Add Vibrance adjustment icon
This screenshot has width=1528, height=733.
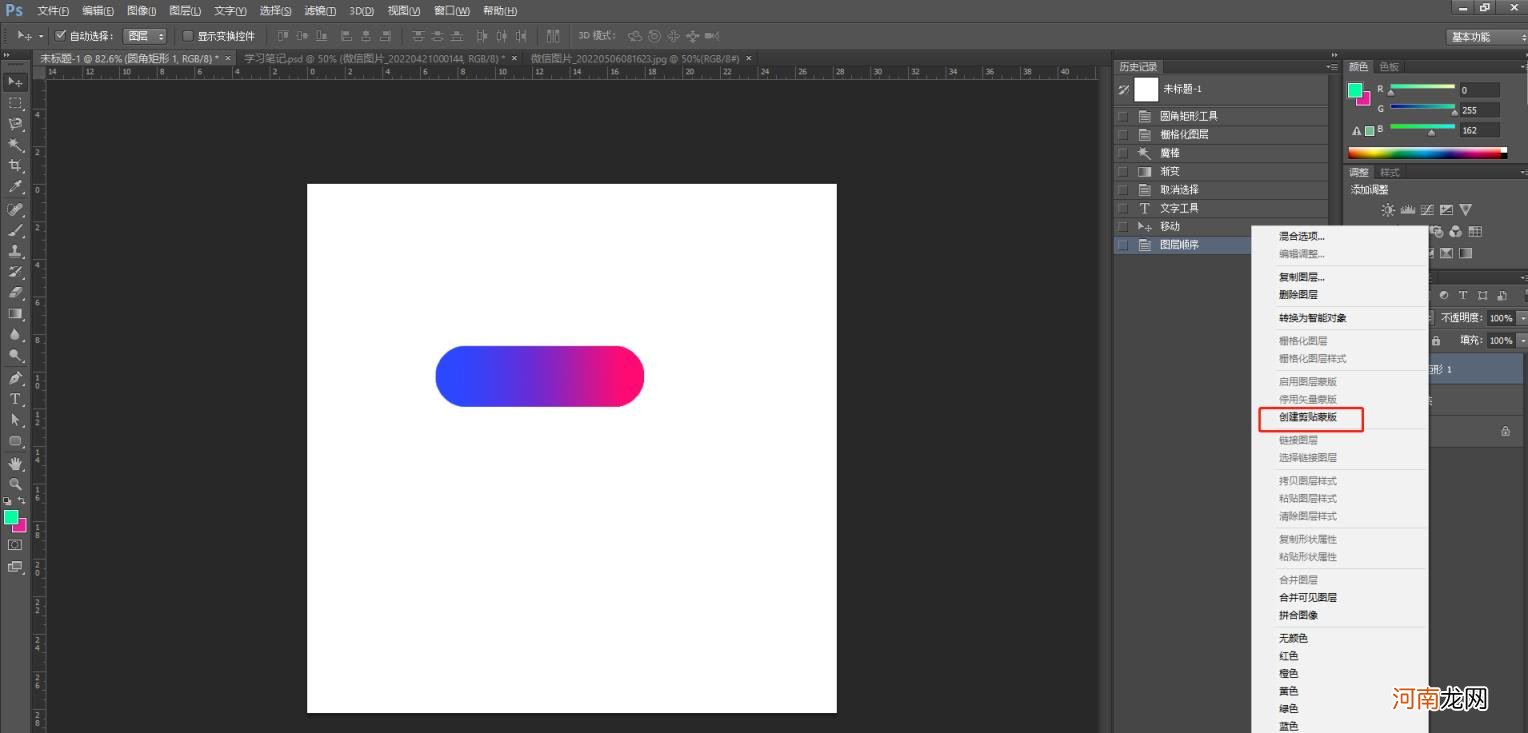click(1465, 210)
